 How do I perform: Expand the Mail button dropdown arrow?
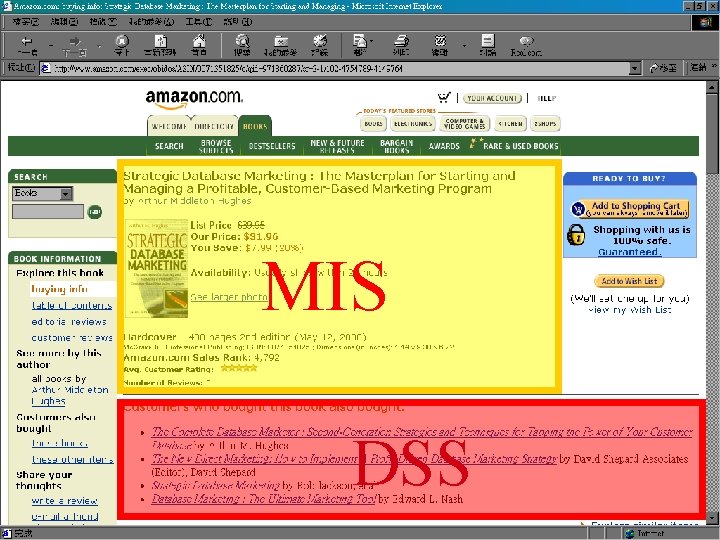coord(371,41)
